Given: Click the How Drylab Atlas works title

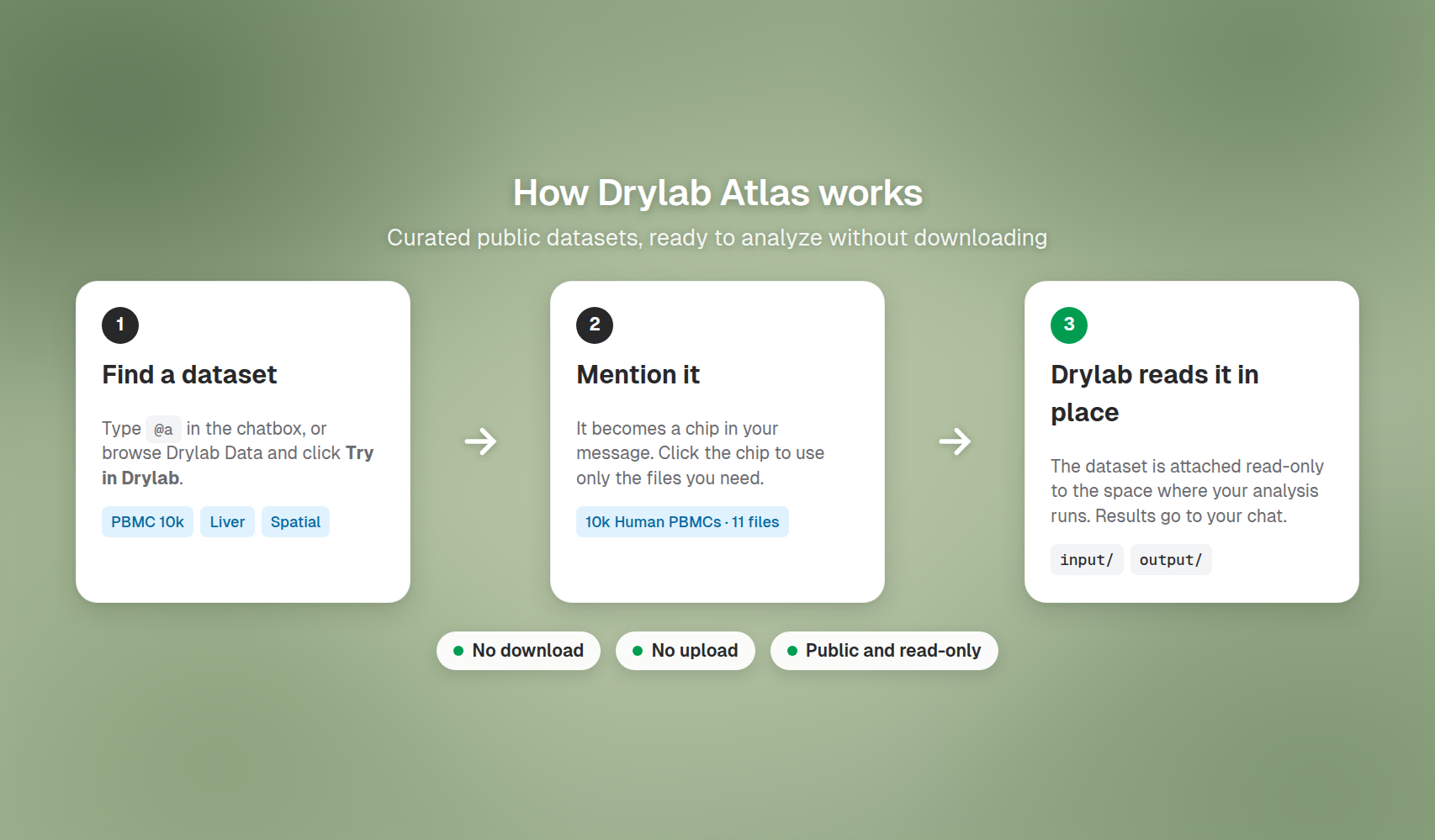Looking at the screenshot, I should [x=717, y=193].
